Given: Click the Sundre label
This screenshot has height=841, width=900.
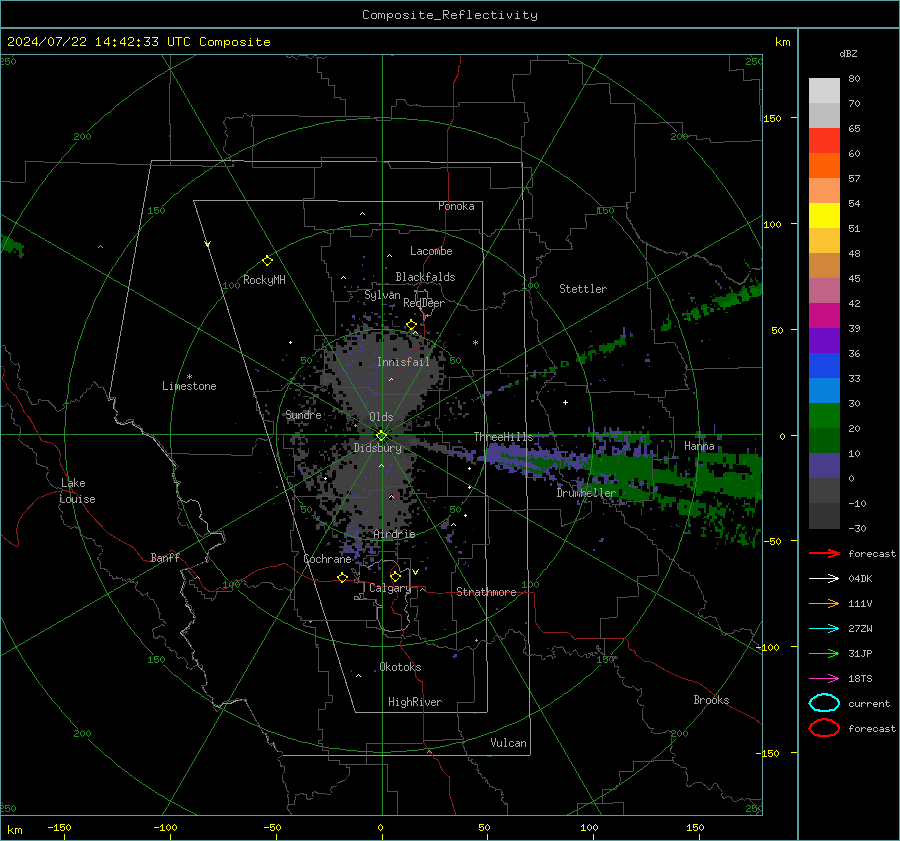Looking at the screenshot, I should [303, 415].
